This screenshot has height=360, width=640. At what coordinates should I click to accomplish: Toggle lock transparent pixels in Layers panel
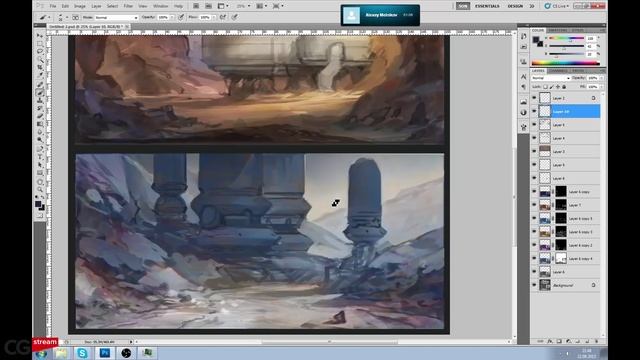pyautogui.click(x=545, y=87)
